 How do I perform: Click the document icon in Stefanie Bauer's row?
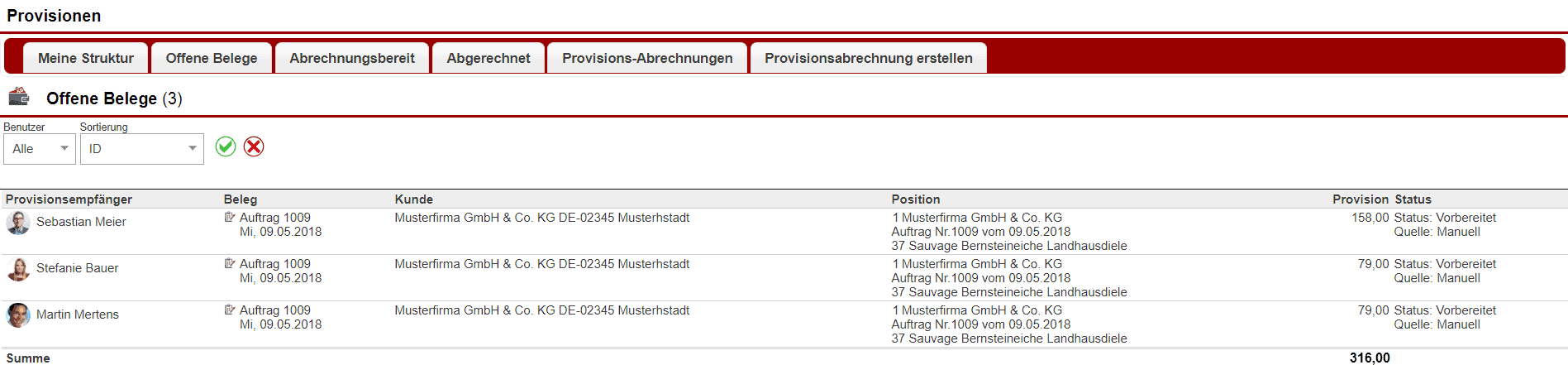pyautogui.click(x=230, y=264)
